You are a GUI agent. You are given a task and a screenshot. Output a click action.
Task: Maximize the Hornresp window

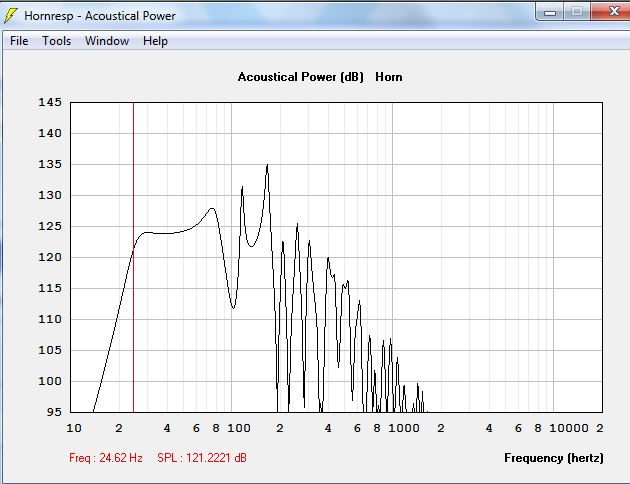(577, 11)
